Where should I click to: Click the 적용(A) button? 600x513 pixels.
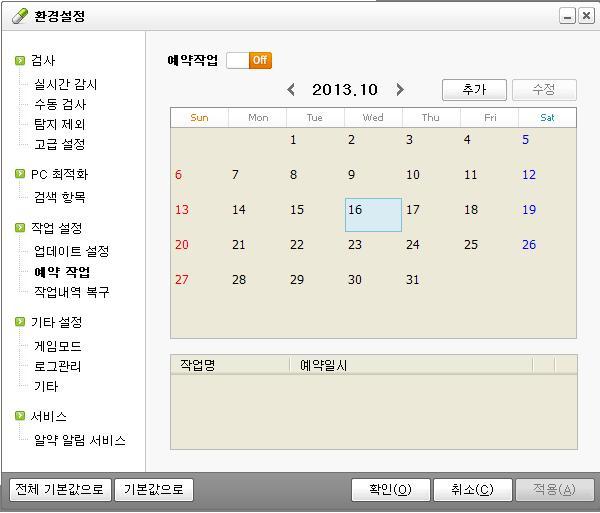[x=554, y=490]
